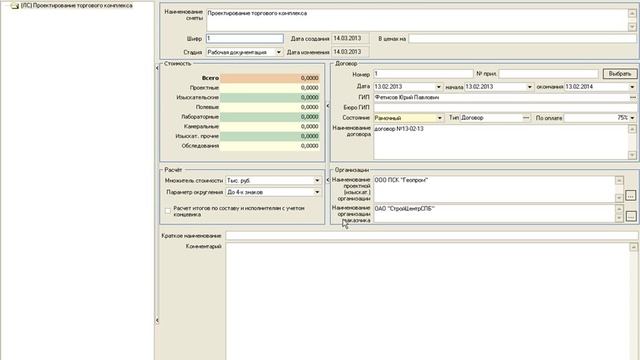Click the Тип field showing Договор
The image size is (640, 360).
(491, 118)
